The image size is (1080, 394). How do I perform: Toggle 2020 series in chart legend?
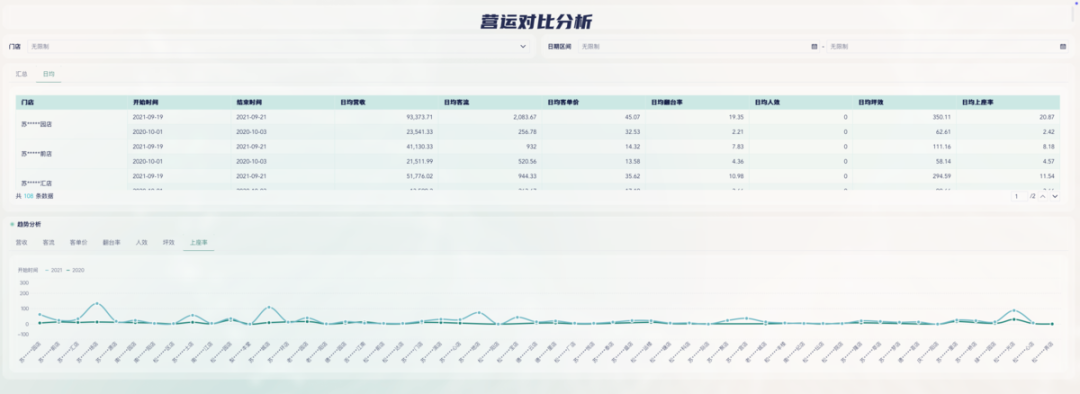pos(74,271)
